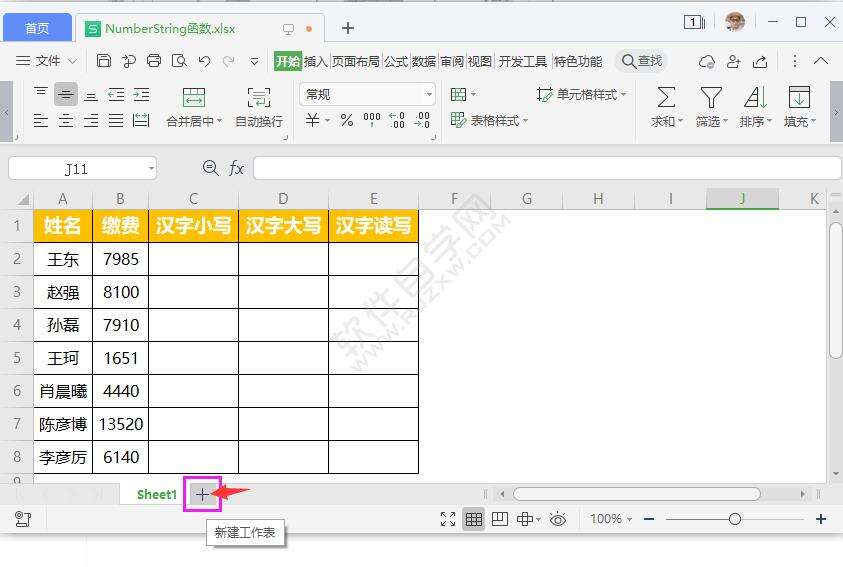Click the Print icon in quick toolbar
Image resolution: width=843 pixels, height=567 pixels.
154,61
